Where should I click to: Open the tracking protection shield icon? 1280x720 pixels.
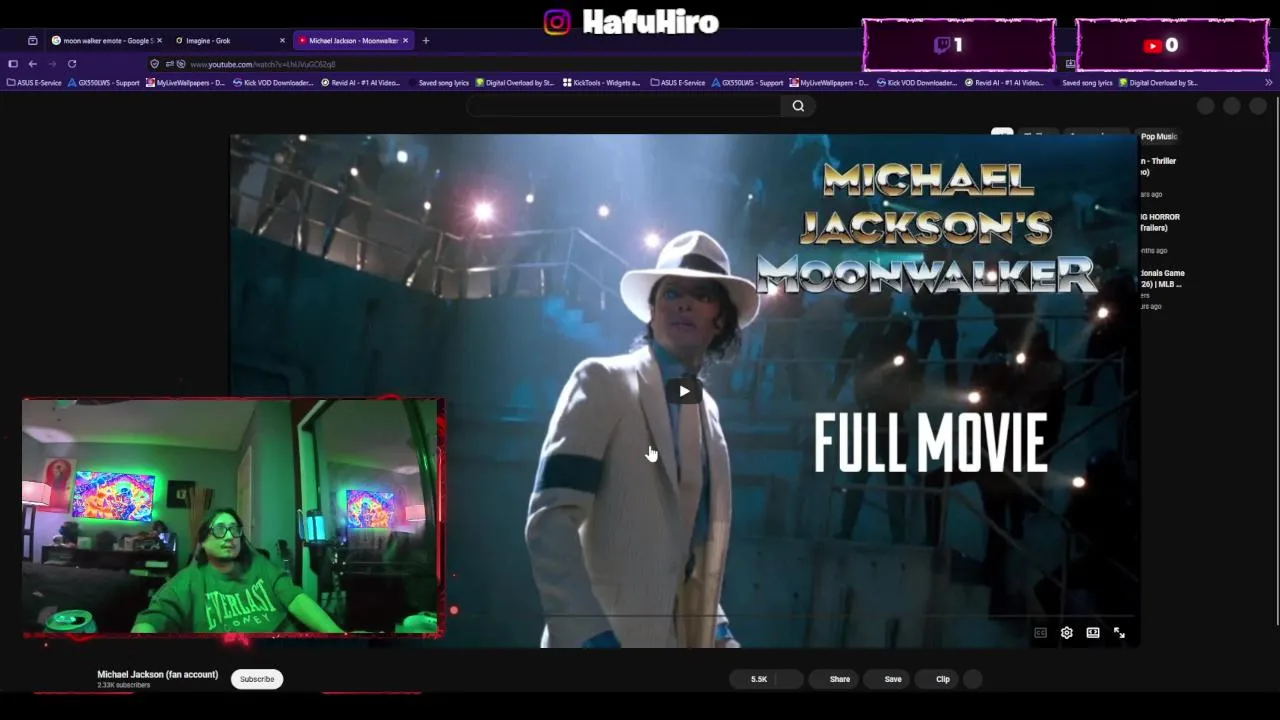(154, 64)
